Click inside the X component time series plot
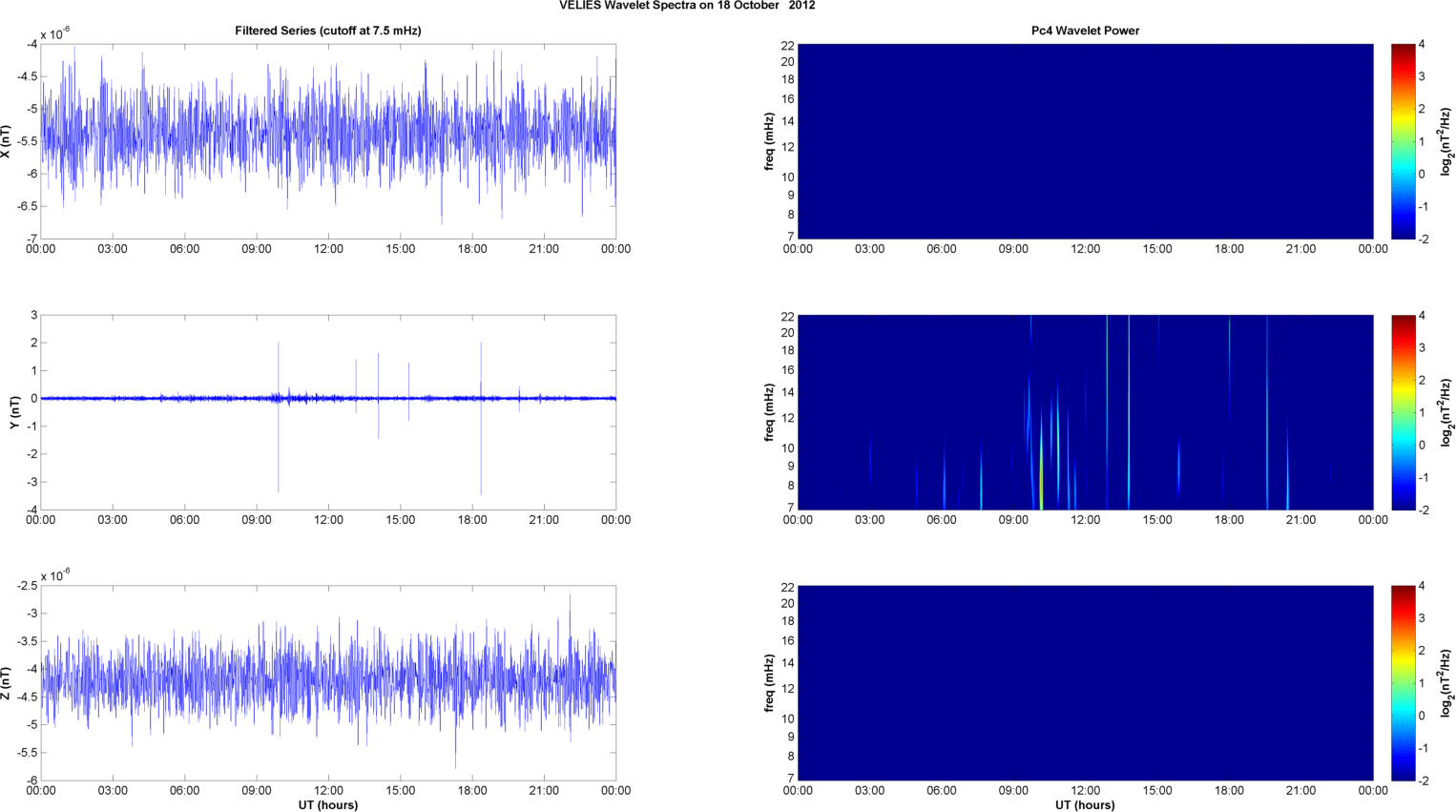This screenshot has width=1456, height=812. pyautogui.click(x=327, y=140)
